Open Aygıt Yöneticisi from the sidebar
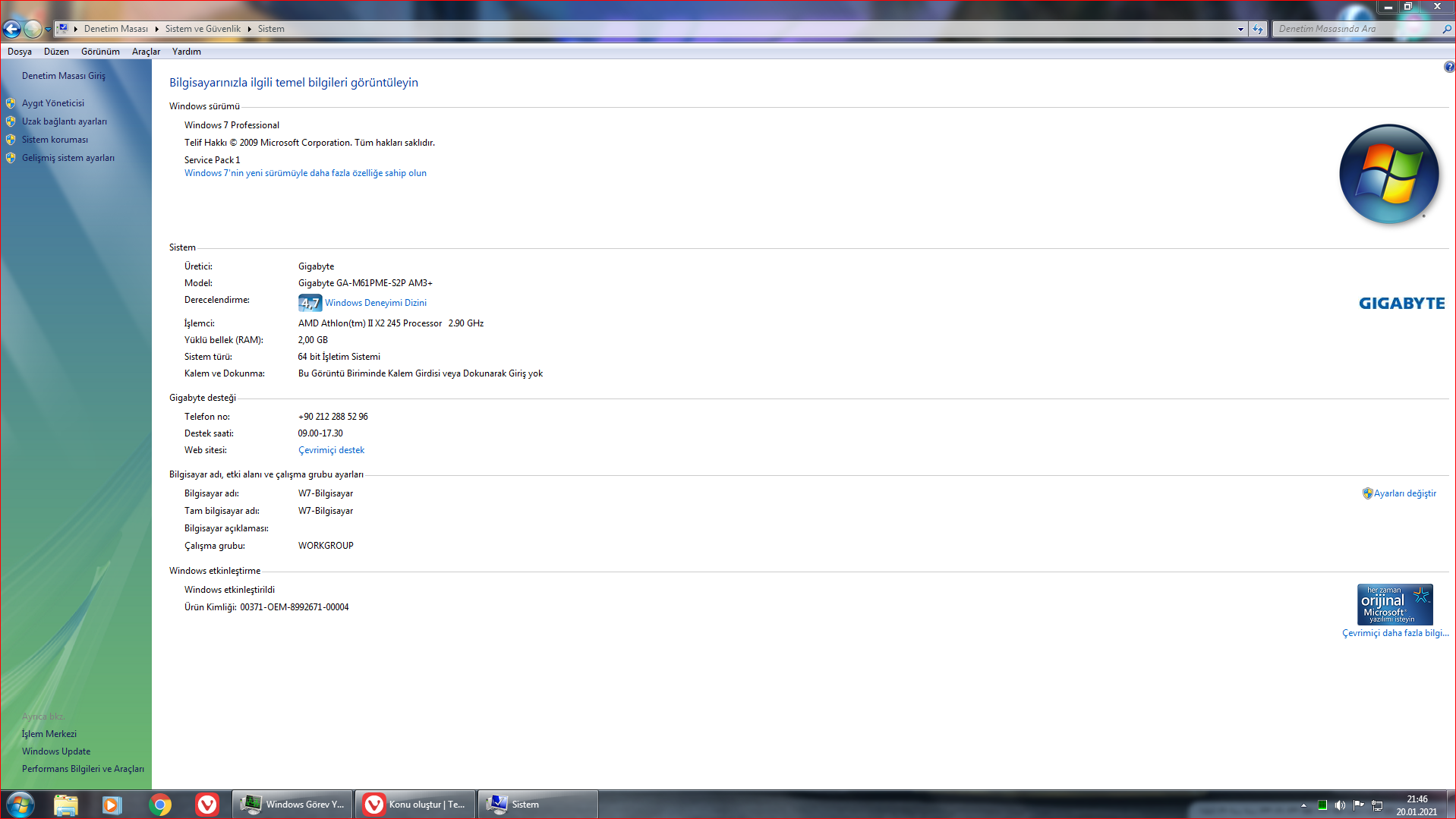The height and width of the screenshot is (819, 1456). [x=53, y=103]
